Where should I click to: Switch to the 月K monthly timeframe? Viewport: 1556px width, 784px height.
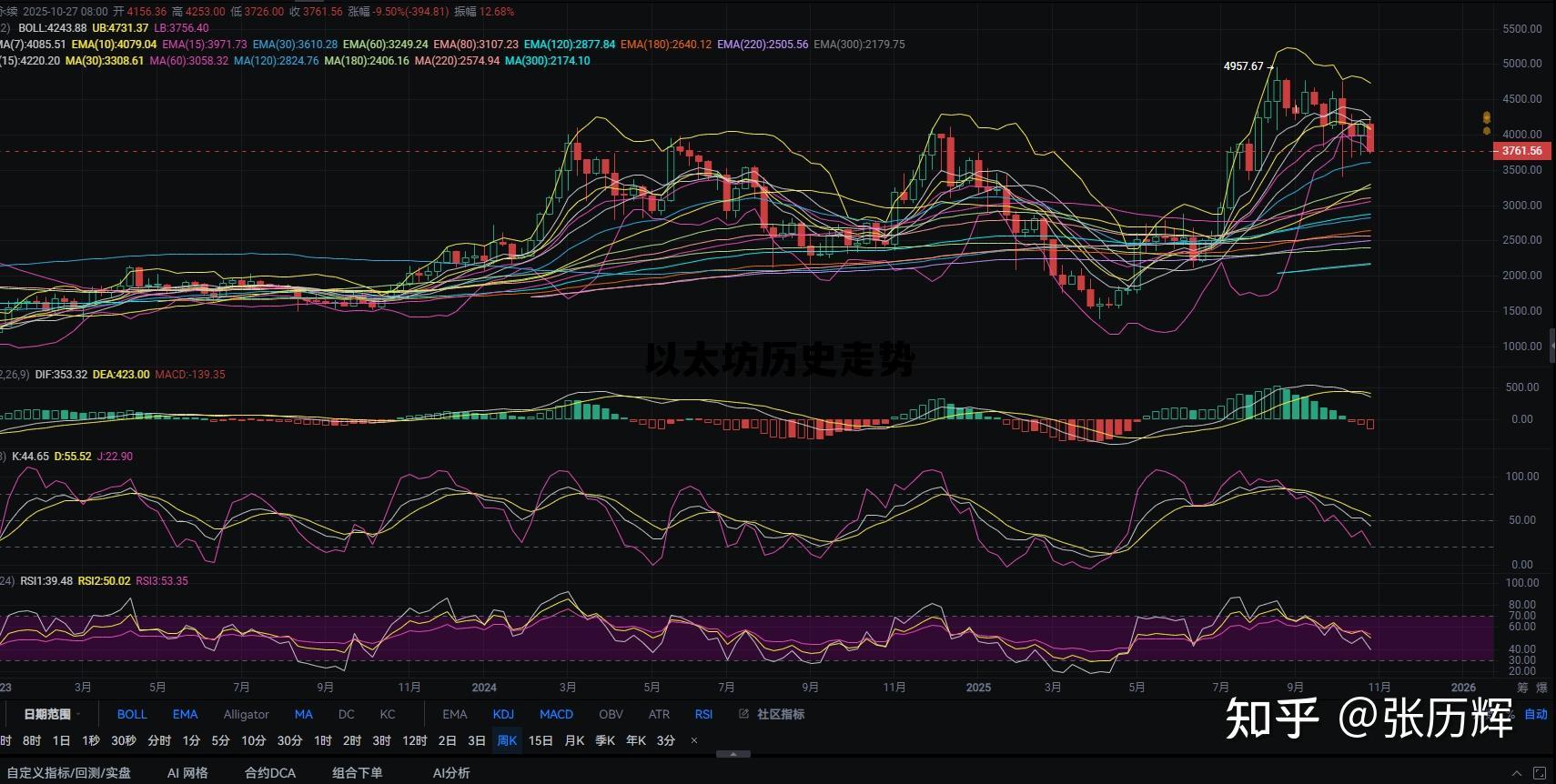pos(574,740)
